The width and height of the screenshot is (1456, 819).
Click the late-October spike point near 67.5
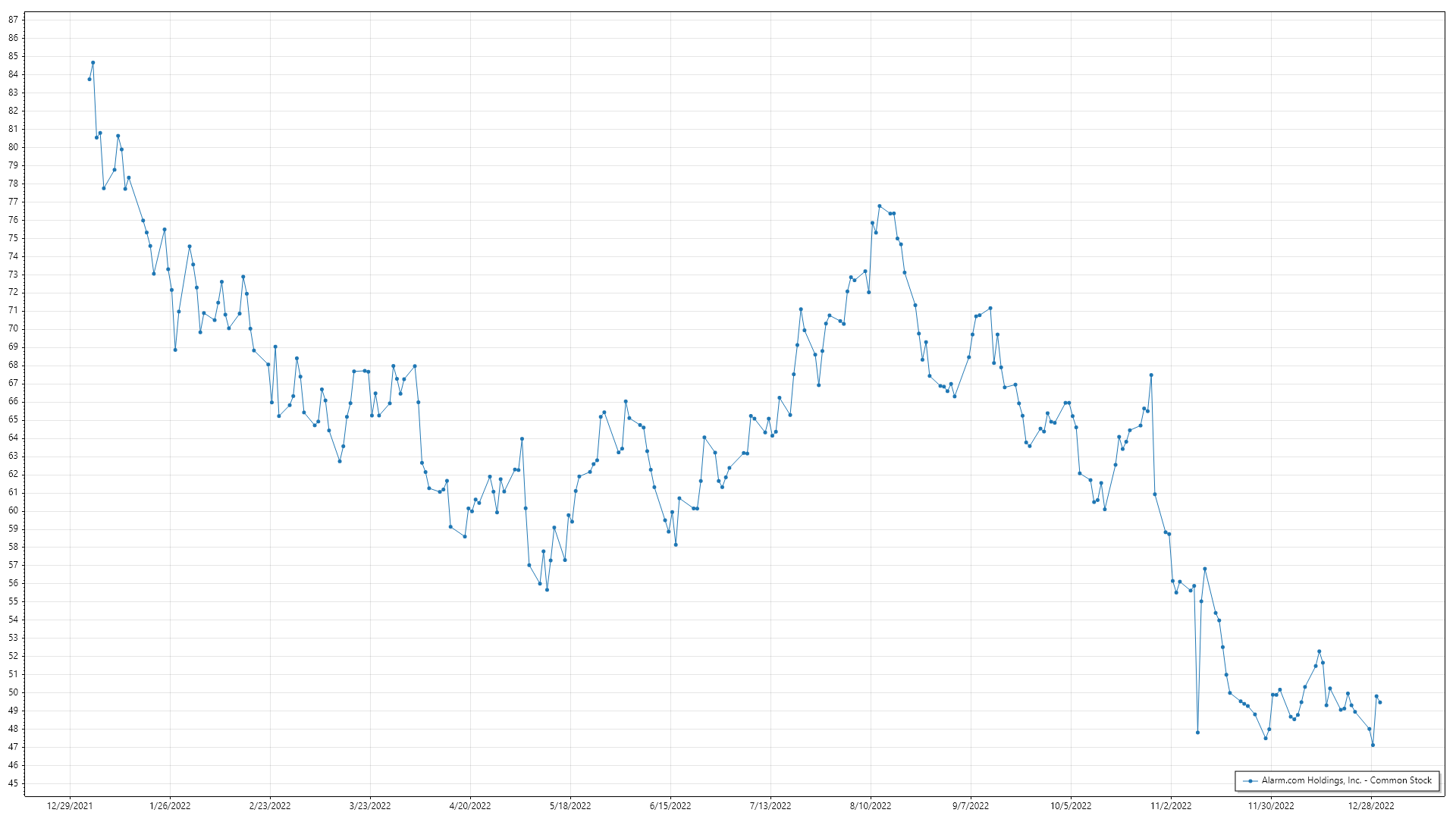click(x=1151, y=375)
